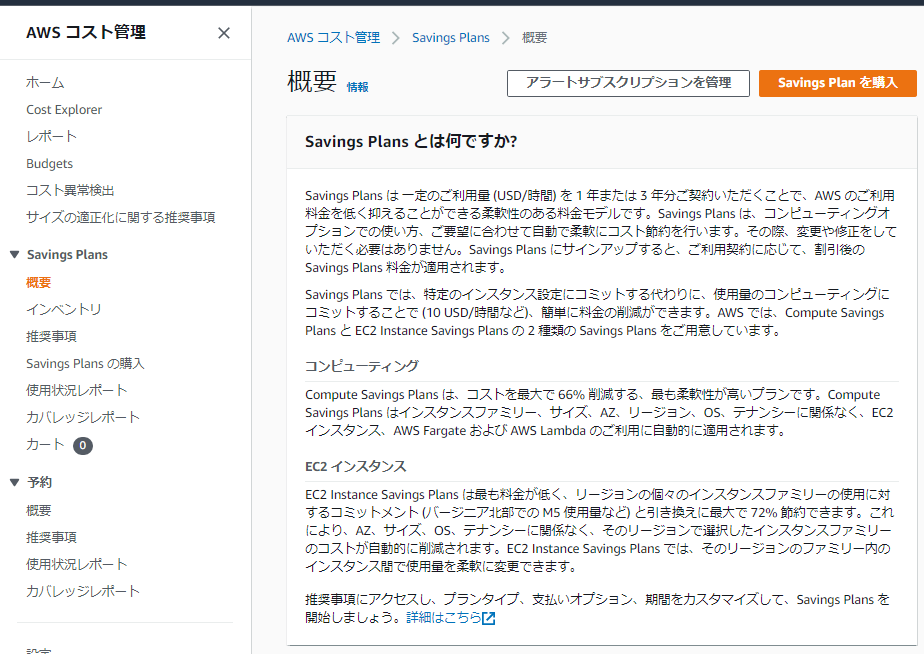Click the AWS コスト管理 breadcrumb link

pos(333,37)
